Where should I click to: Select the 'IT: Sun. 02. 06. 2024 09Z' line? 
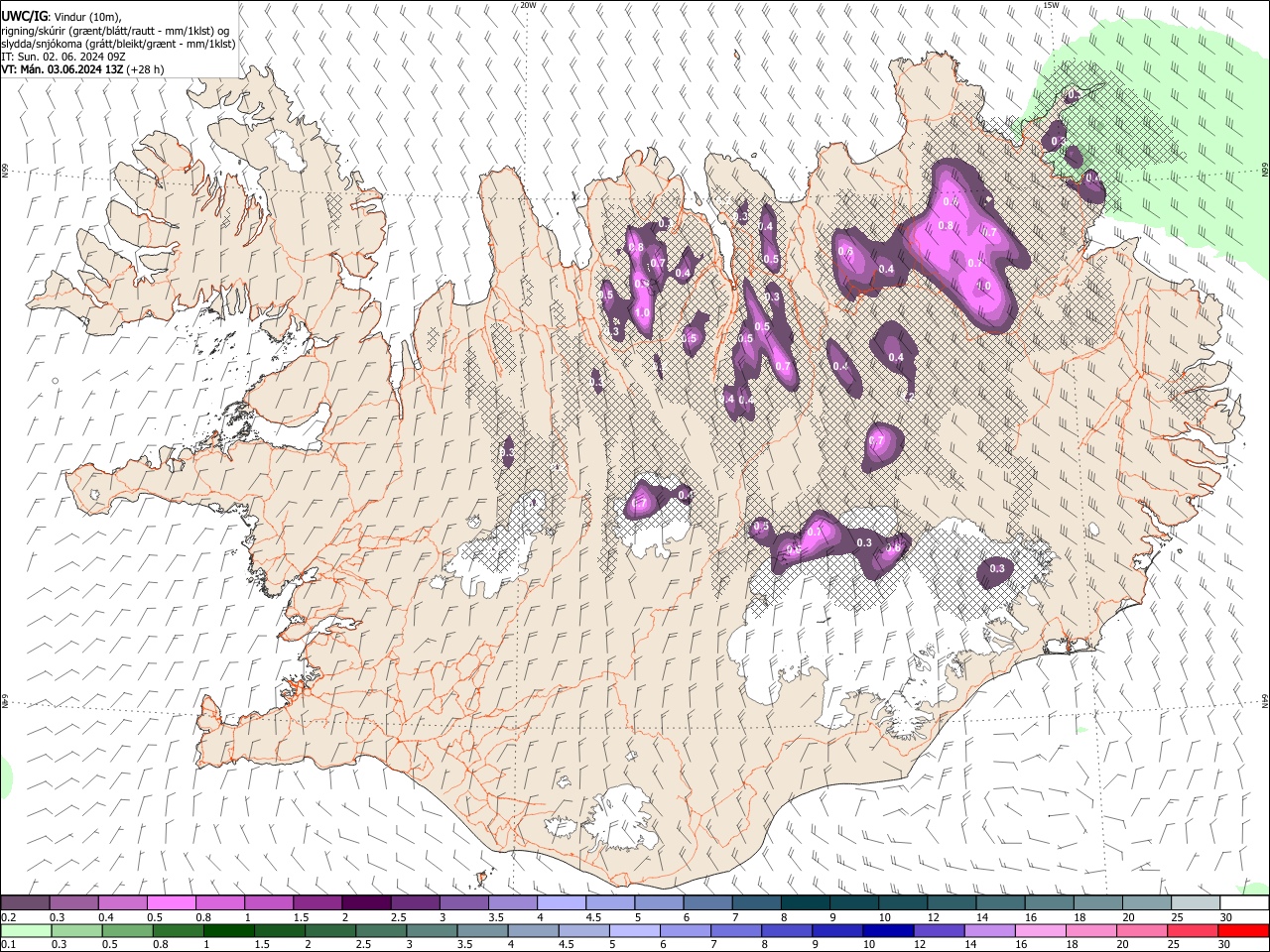tap(63, 57)
